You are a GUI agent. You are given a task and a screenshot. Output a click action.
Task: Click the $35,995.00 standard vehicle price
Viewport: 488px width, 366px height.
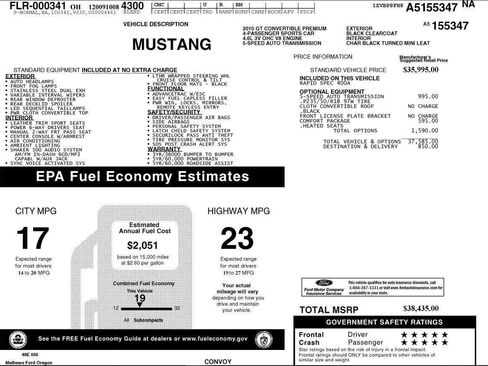pos(421,69)
